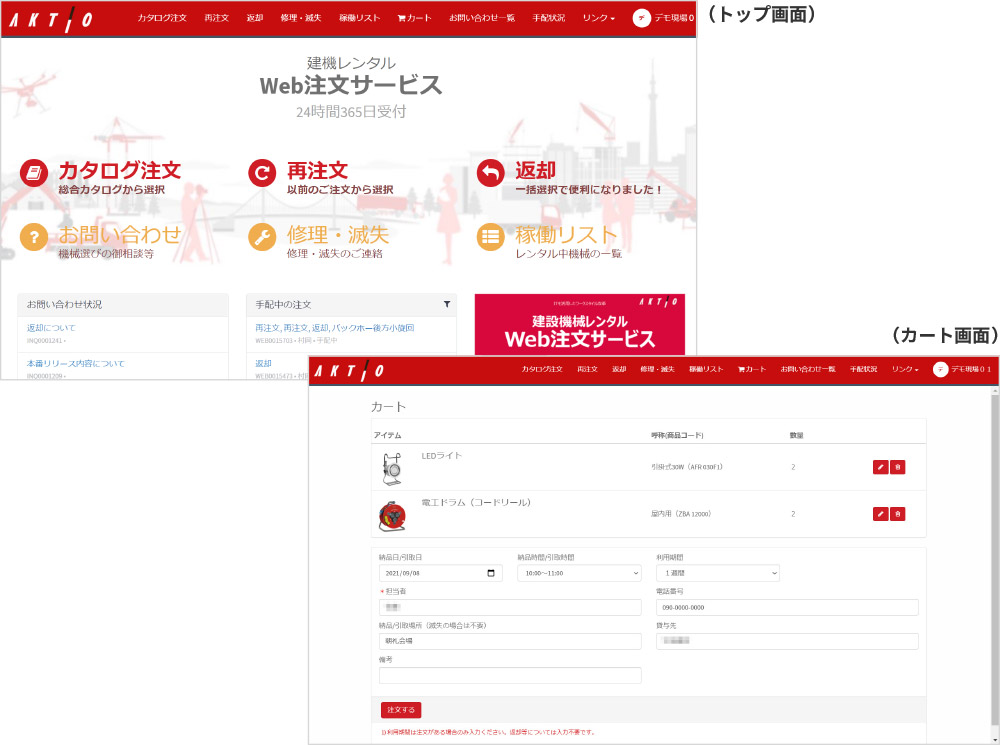
Task: Open 稼働リスト in cart screen nav bar
Action: click(706, 369)
